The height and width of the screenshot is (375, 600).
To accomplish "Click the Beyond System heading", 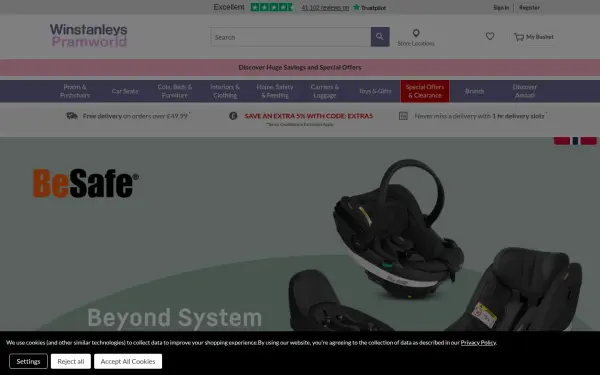I will click(174, 318).
